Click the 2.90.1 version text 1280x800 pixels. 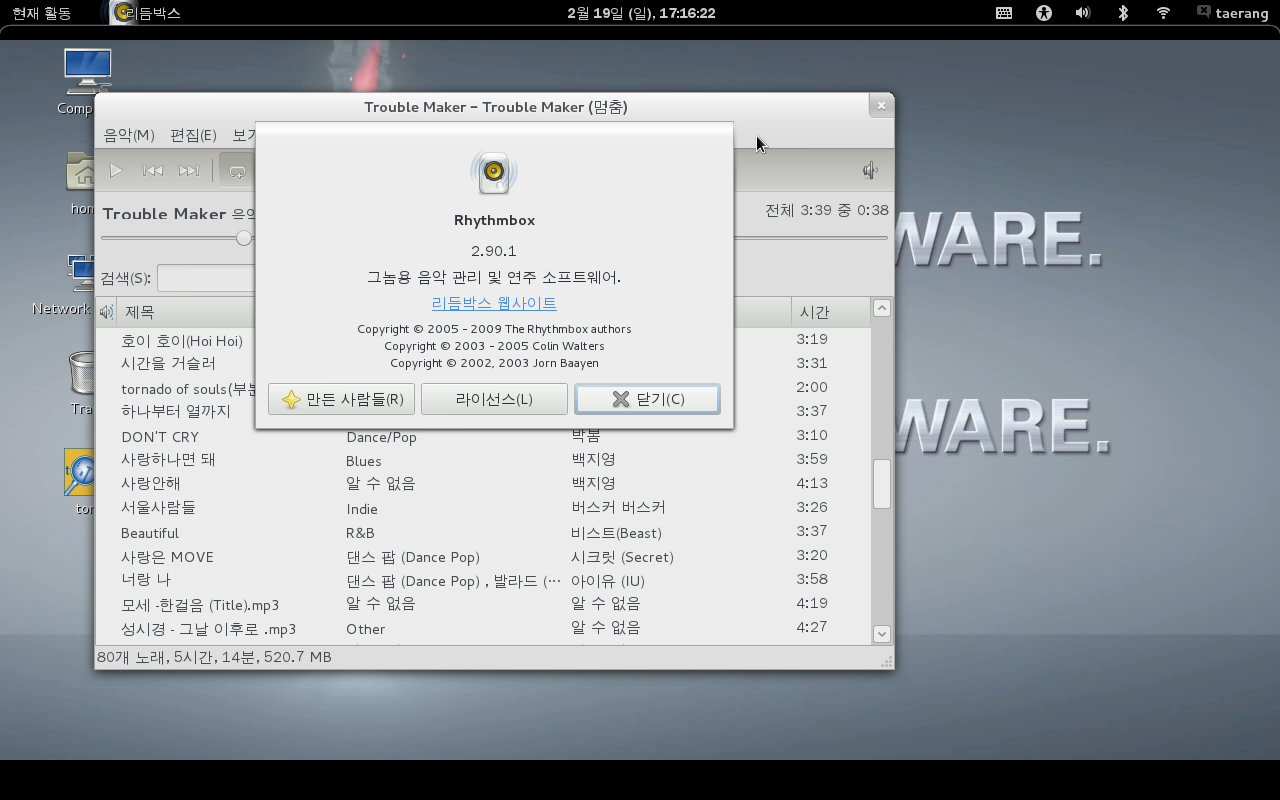pyautogui.click(x=494, y=251)
